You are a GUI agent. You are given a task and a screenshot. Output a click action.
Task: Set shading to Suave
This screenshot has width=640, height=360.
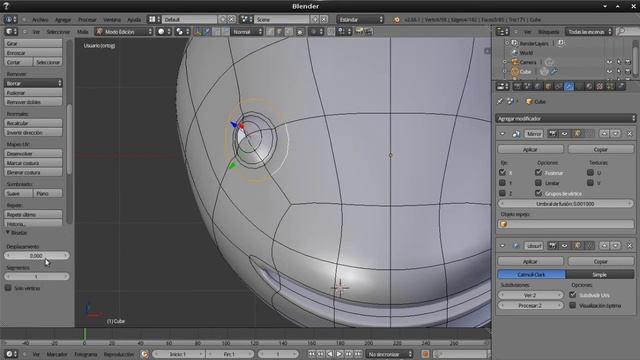click(x=18, y=193)
